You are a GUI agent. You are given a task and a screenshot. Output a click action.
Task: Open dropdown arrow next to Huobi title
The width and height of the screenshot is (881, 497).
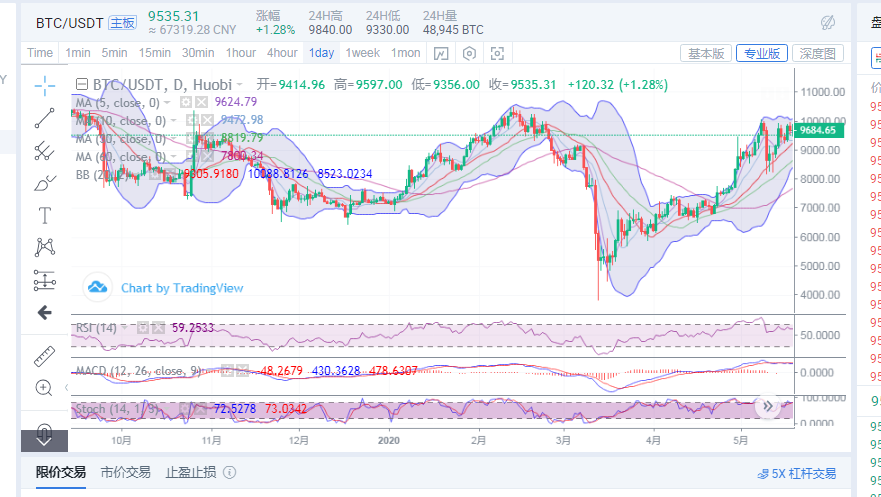241,85
